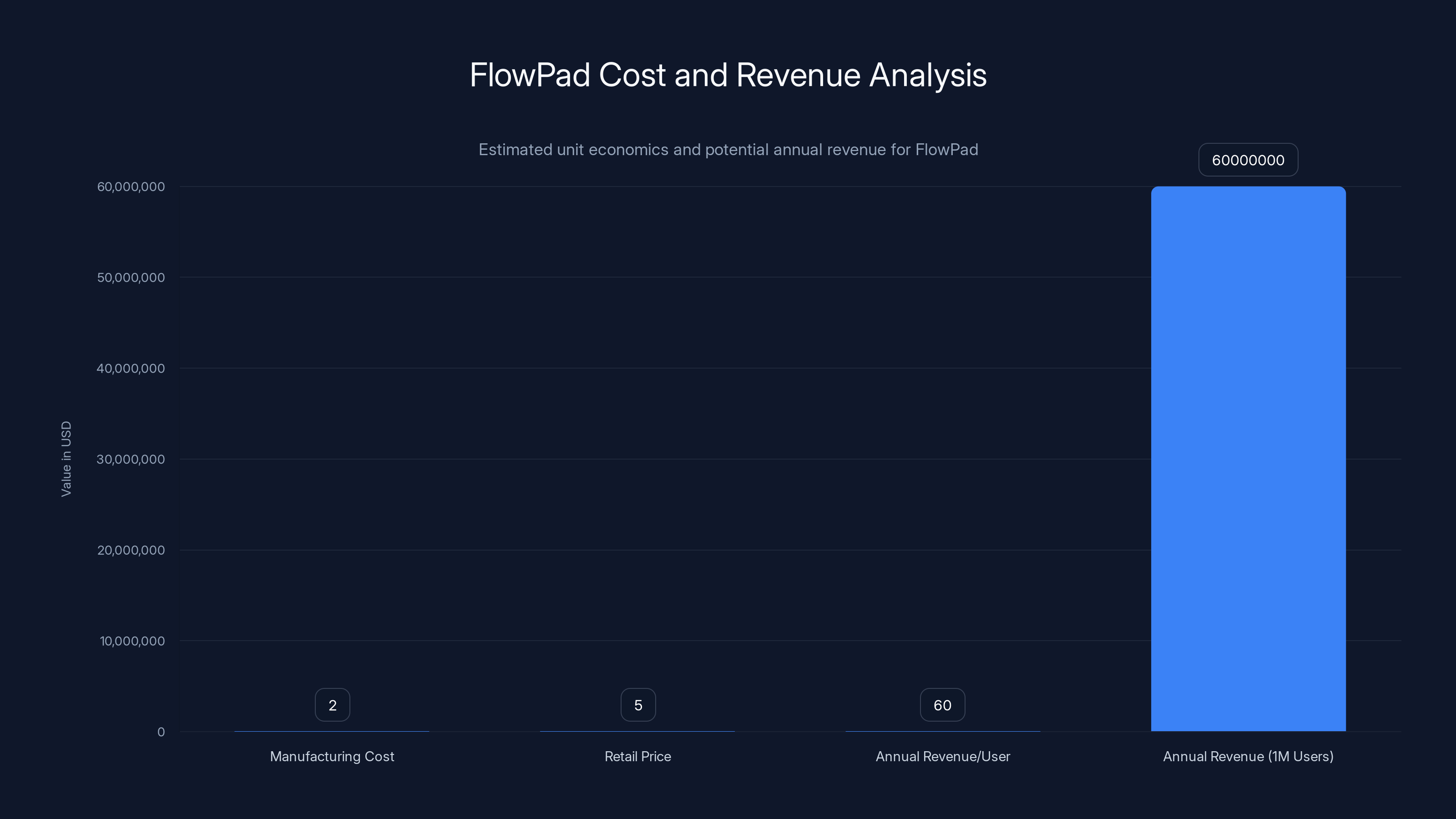Click the Annual Revenue/User badge showing 60

point(942,704)
